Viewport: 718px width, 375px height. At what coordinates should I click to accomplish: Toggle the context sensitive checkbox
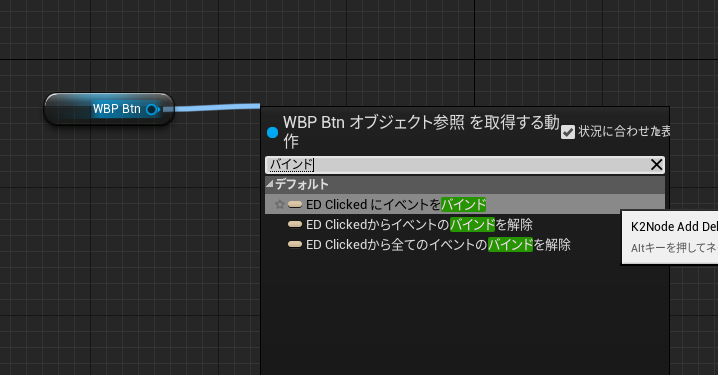[x=568, y=132]
